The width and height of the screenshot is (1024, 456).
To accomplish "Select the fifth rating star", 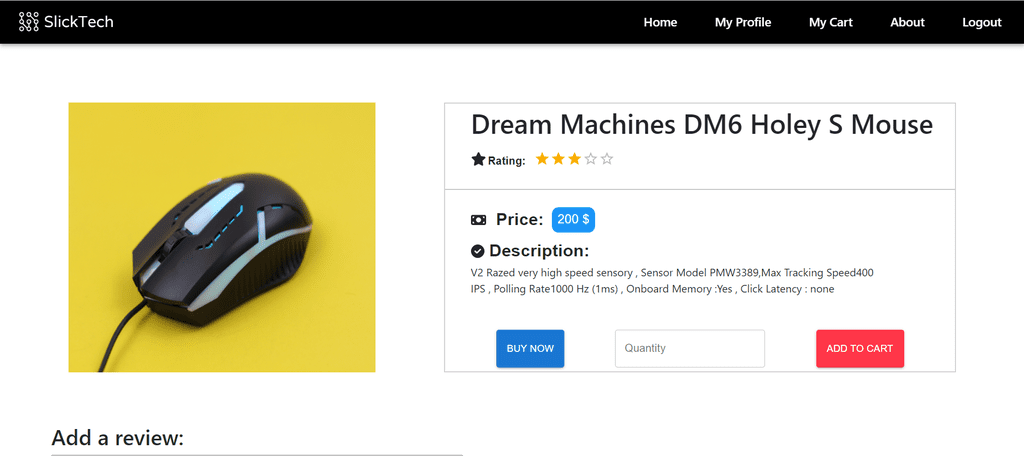I will (607, 159).
